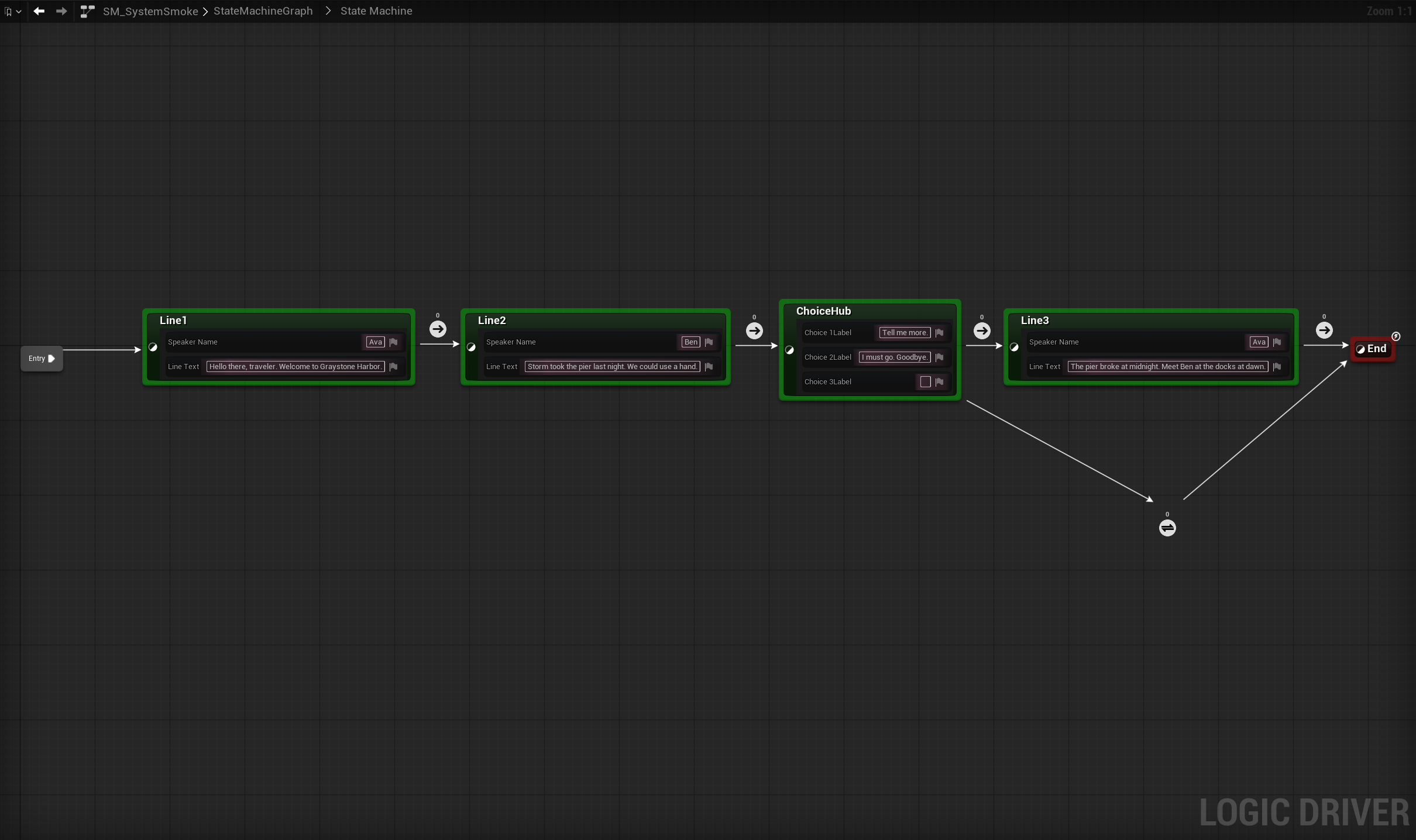Select the Line3 state node title
The width and height of the screenshot is (1416, 840).
[x=1034, y=321]
